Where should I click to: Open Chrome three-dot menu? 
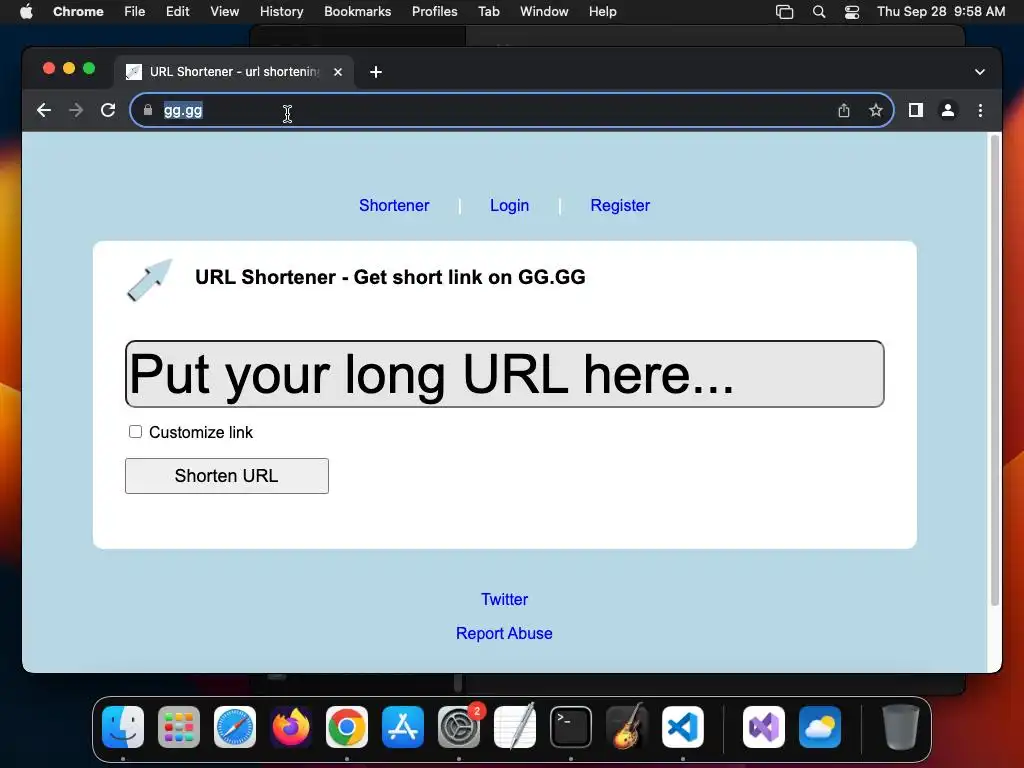point(980,110)
